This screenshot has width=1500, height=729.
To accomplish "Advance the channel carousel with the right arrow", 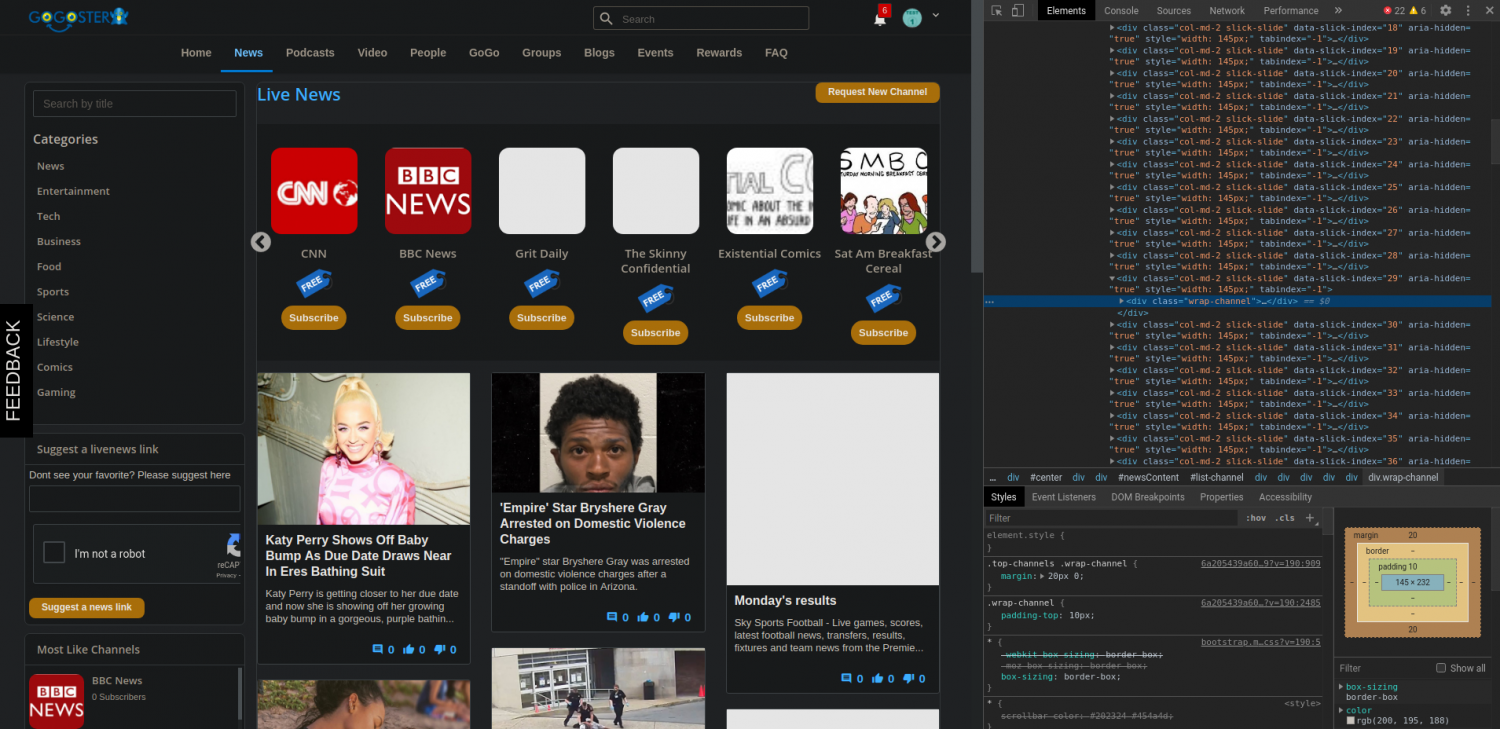I will (936, 242).
